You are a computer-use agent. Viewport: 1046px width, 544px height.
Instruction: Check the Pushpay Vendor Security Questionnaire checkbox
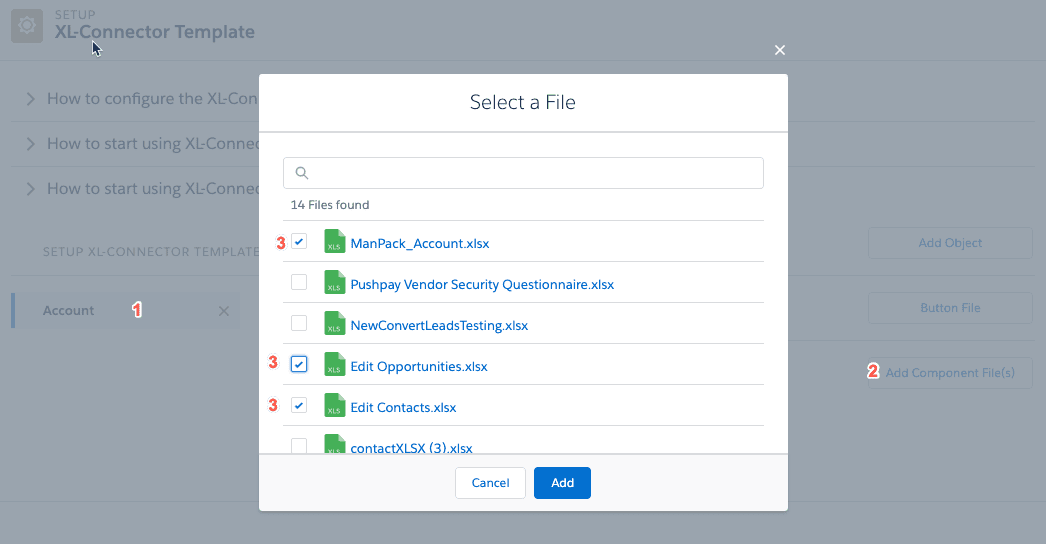299,282
